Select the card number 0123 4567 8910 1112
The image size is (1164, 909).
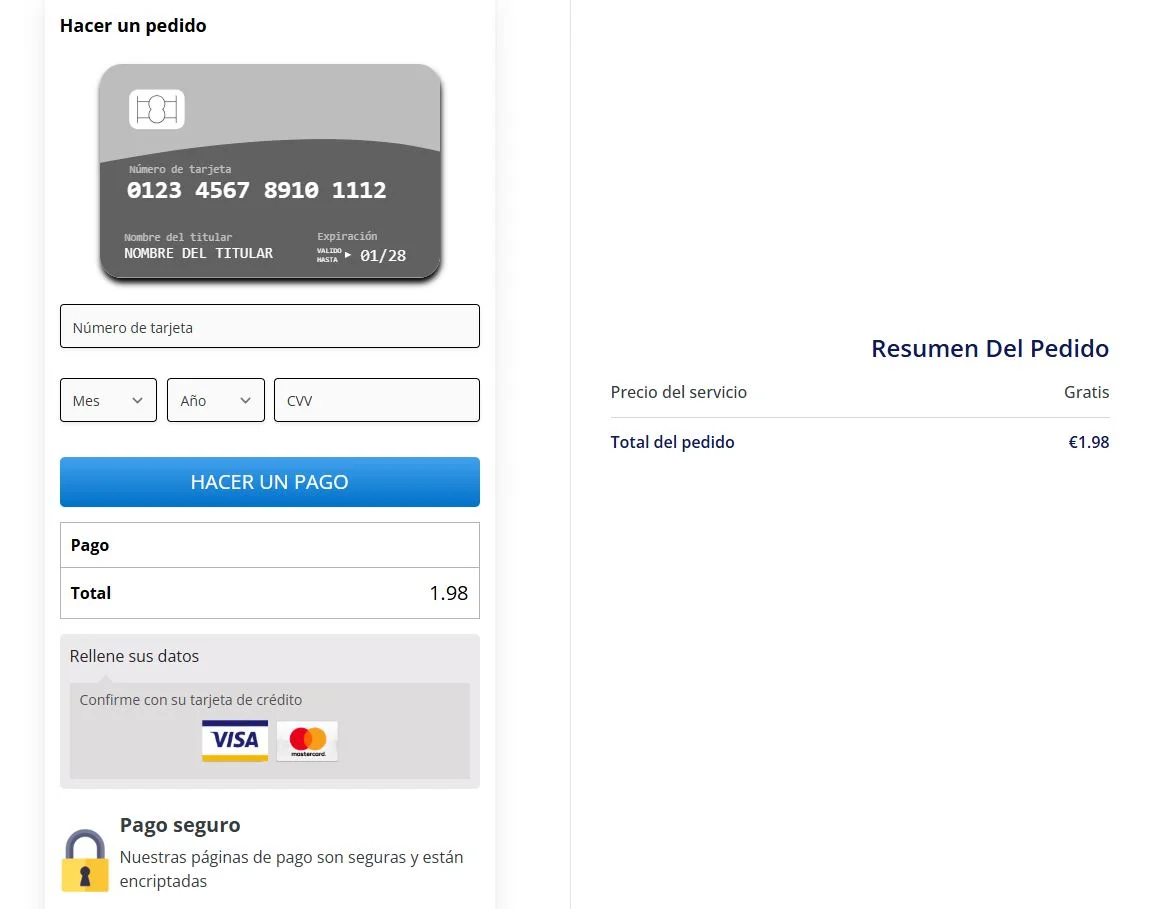(256, 190)
